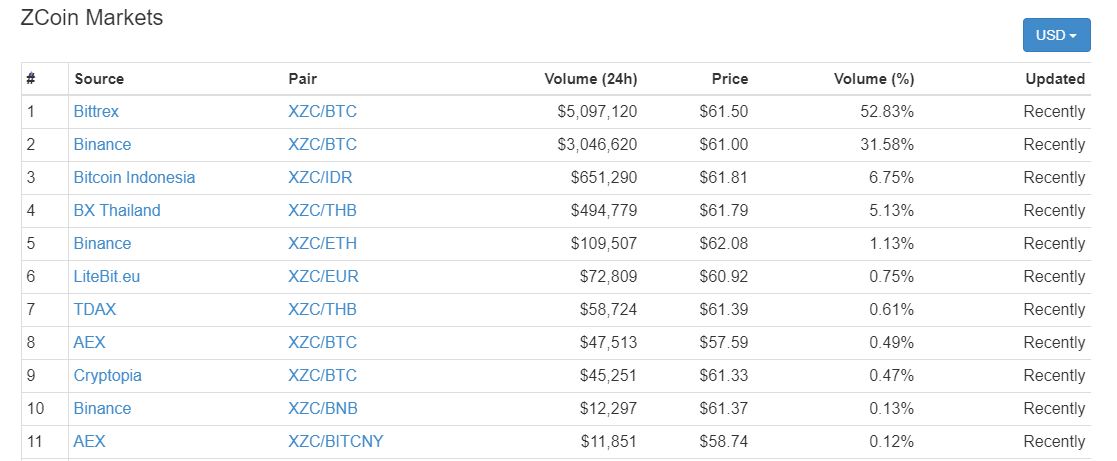The height and width of the screenshot is (461, 1117).
Task: Click the Price column header
Action: pyautogui.click(x=729, y=79)
